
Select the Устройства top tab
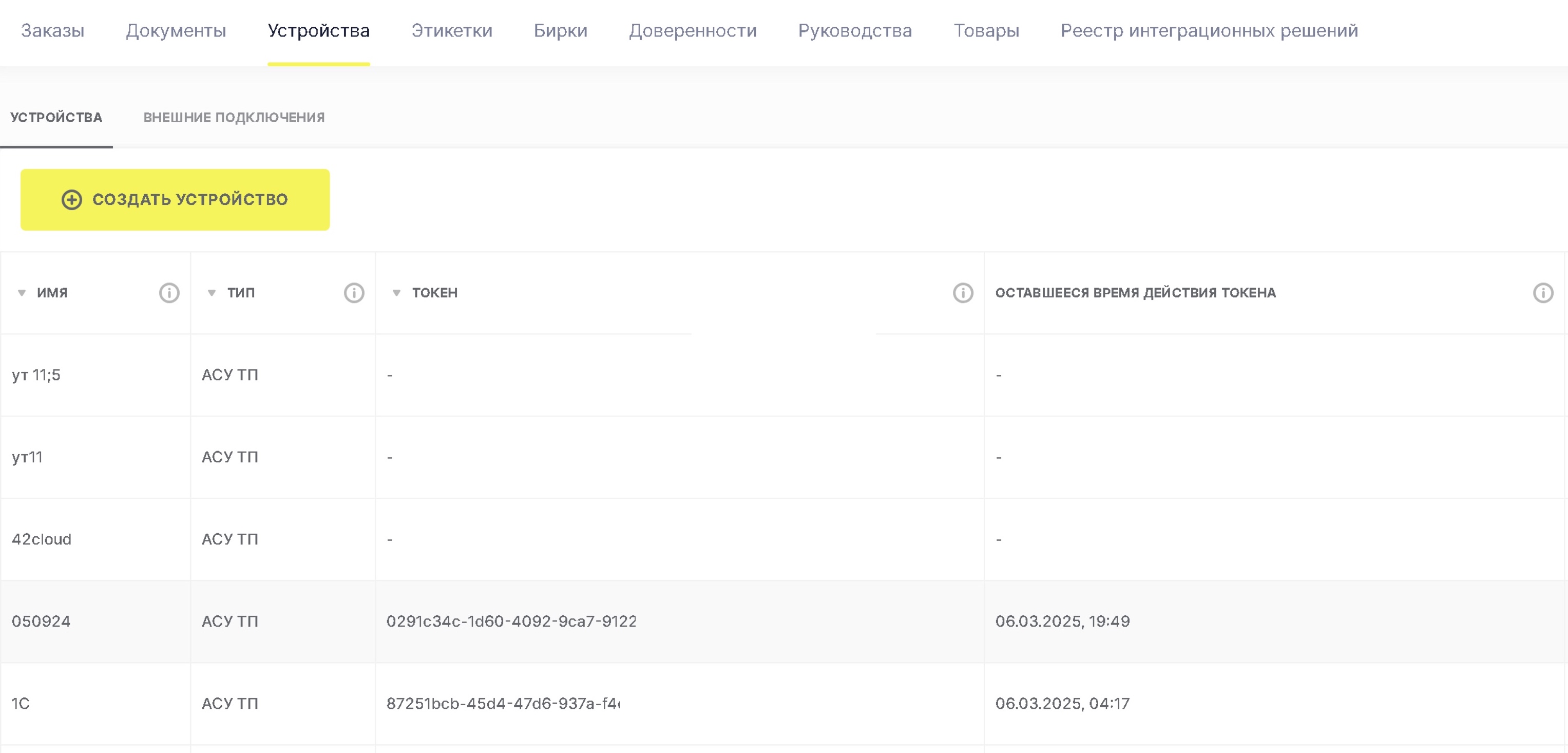coord(319,30)
